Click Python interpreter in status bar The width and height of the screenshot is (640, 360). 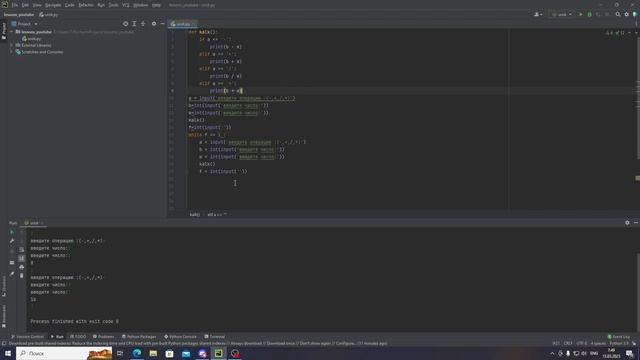[619, 344]
